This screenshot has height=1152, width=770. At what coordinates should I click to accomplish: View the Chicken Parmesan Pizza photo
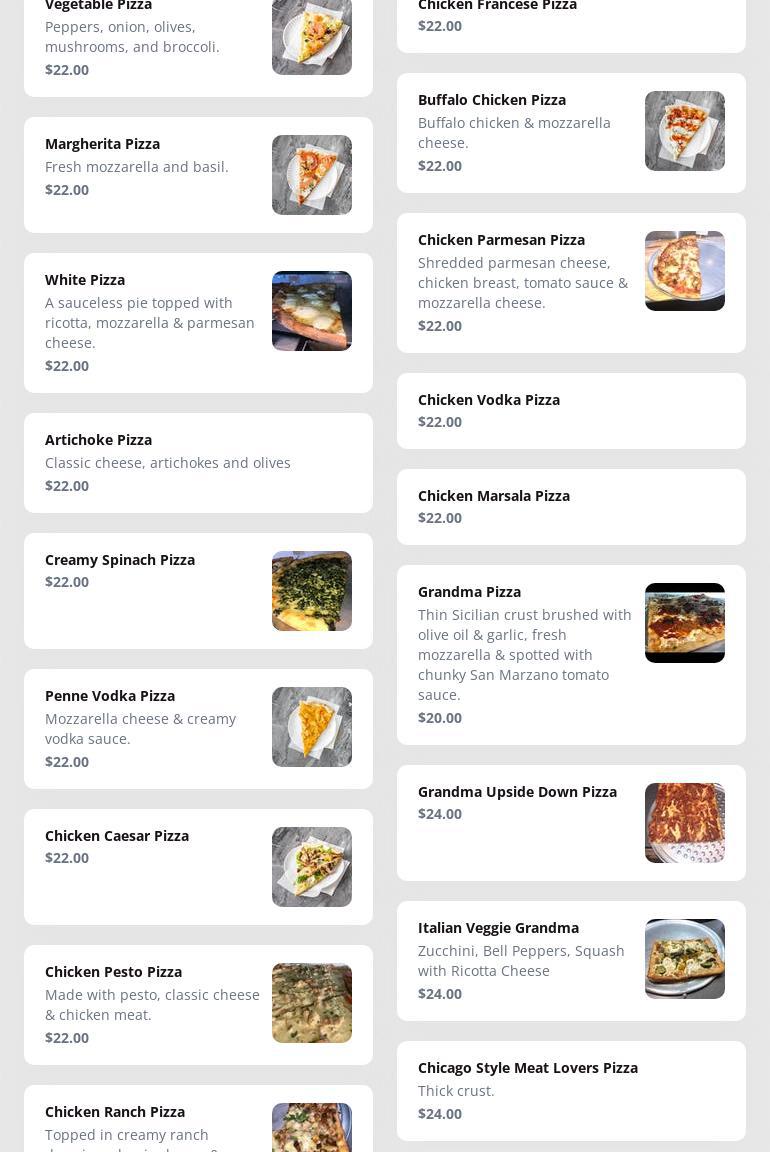coord(685,271)
